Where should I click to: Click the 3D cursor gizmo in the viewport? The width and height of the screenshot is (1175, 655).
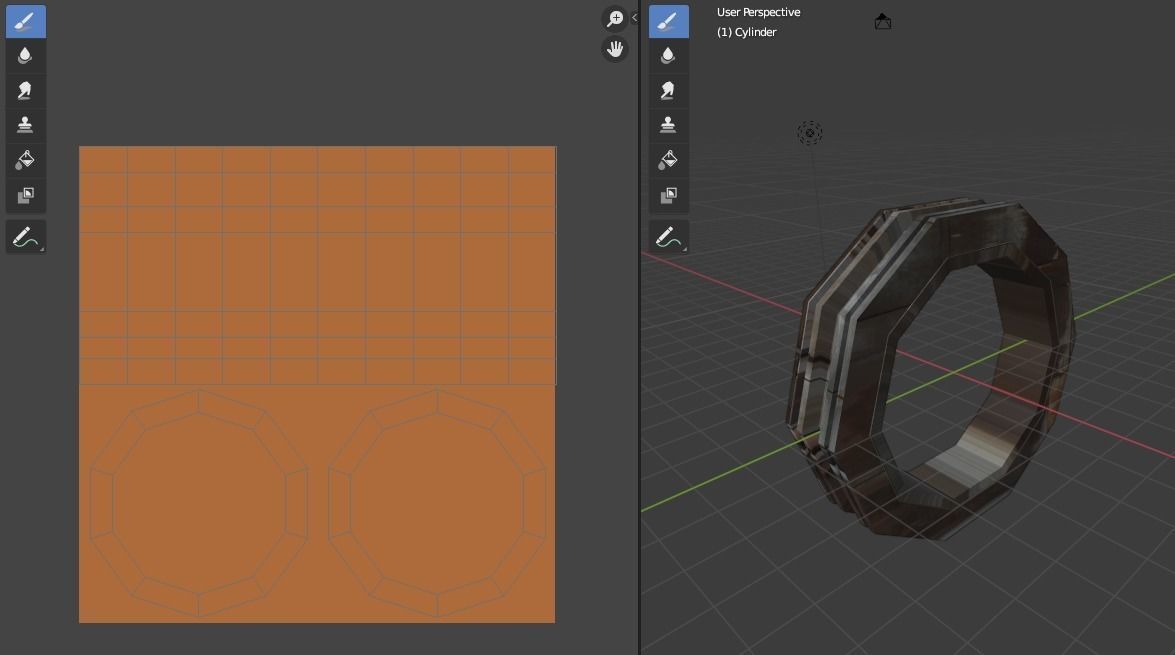pyautogui.click(x=810, y=133)
